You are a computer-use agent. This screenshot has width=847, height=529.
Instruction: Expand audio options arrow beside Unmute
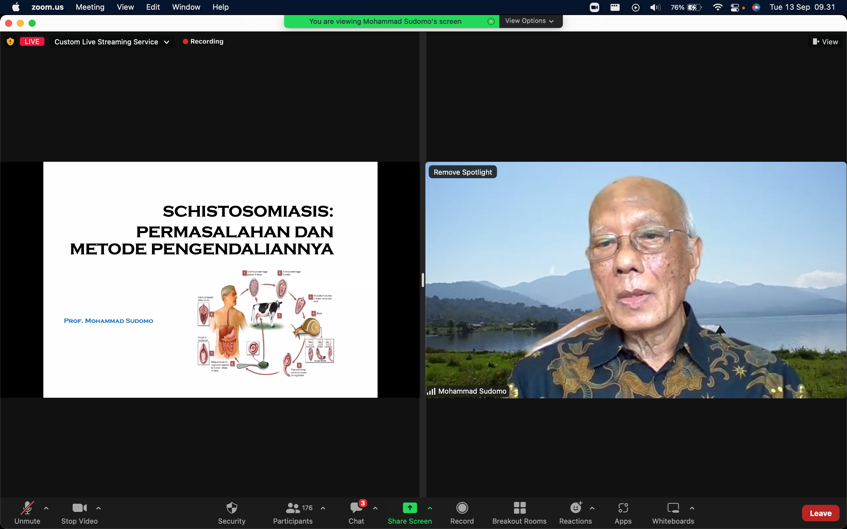point(46,508)
